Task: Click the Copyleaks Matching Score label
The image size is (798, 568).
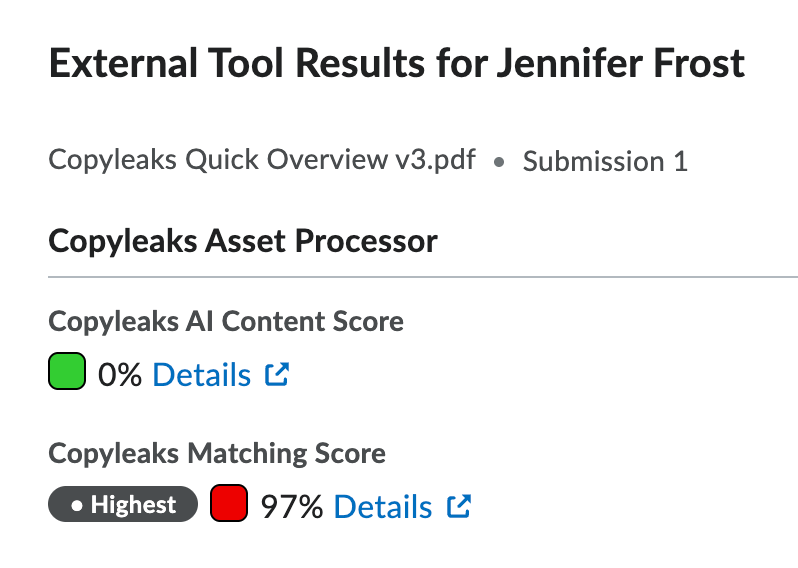Action: (x=217, y=453)
